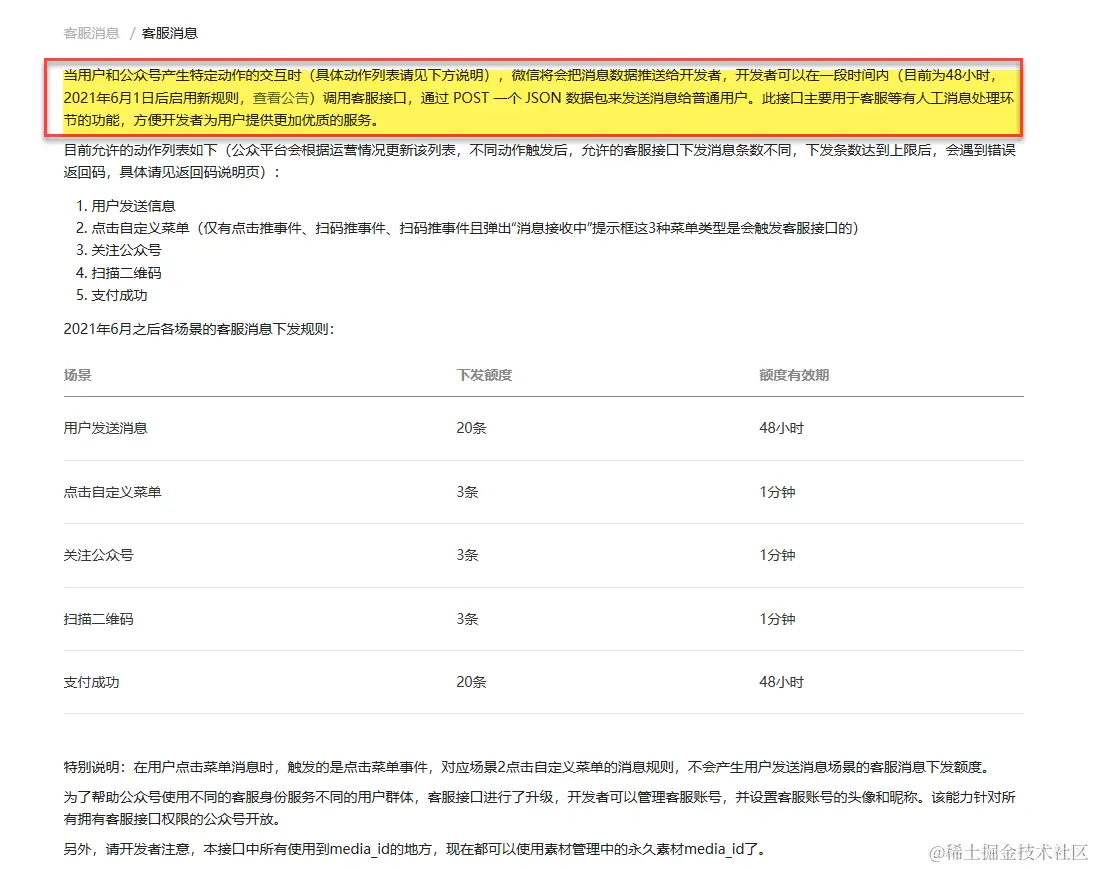Click list item 3. 关注公众号
The image size is (1095, 869).
click(x=119, y=250)
